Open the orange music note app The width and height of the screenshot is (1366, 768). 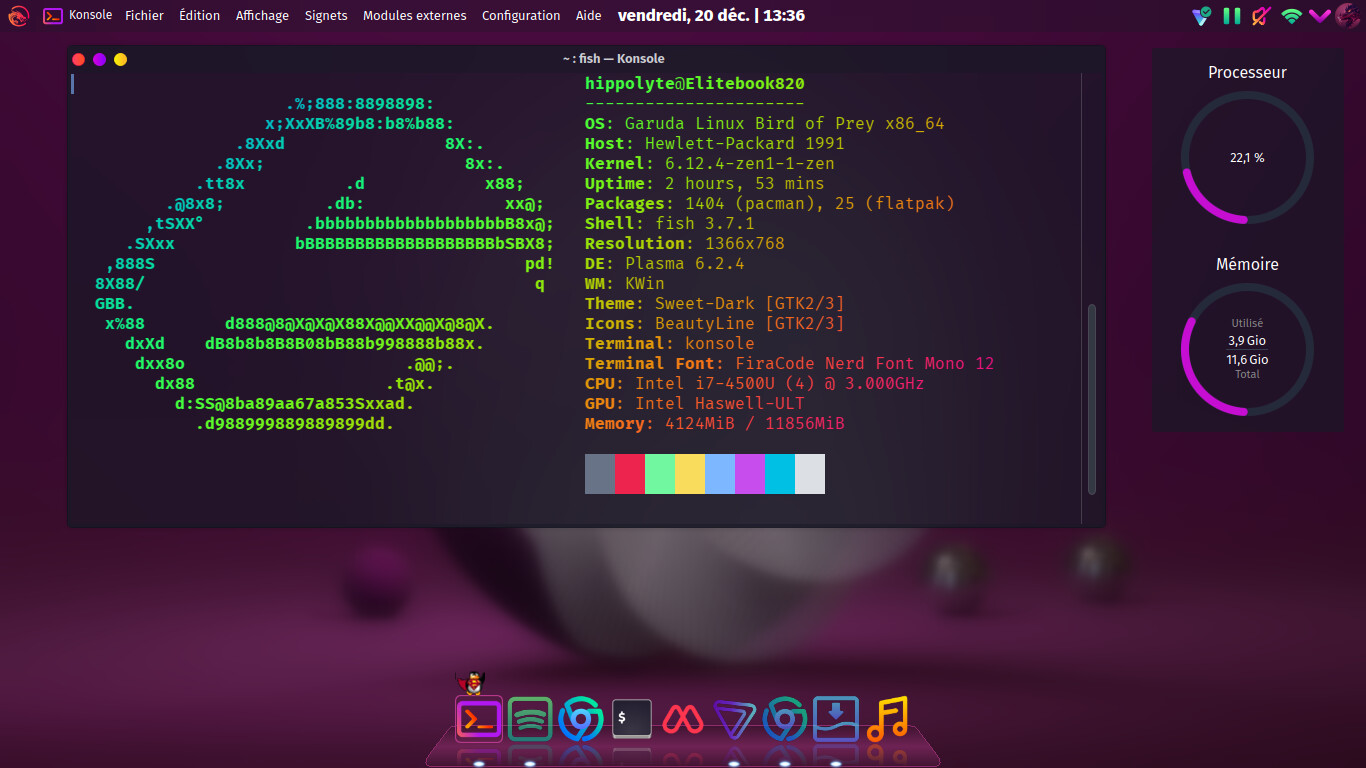click(887, 719)
